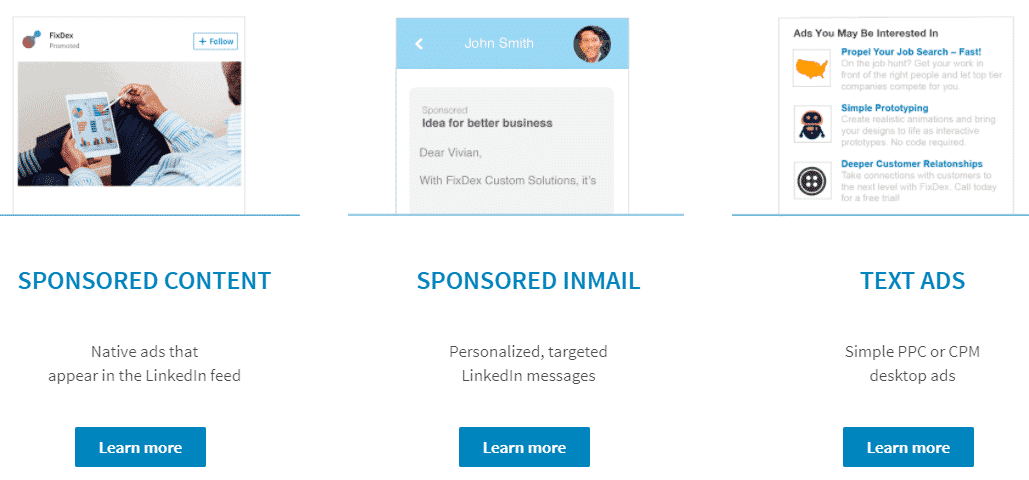This screenshot has width=1029, height=480.
Task: Click Learn more under Sponsored InMail
Action: 524,447
